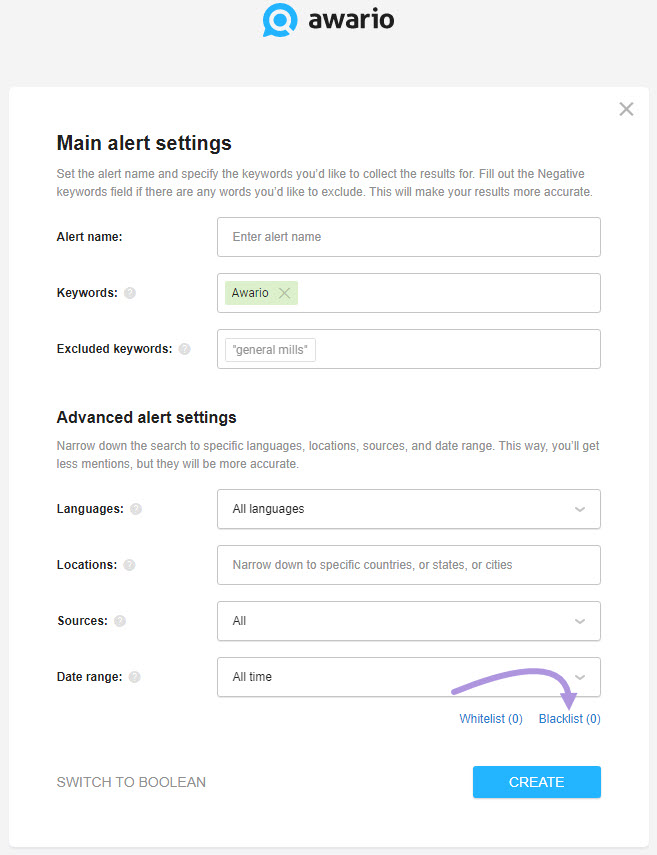Screen dimensions: 657x855
Task: Open the Keywords help tooltip icon
Action: (x=130, y=293)
